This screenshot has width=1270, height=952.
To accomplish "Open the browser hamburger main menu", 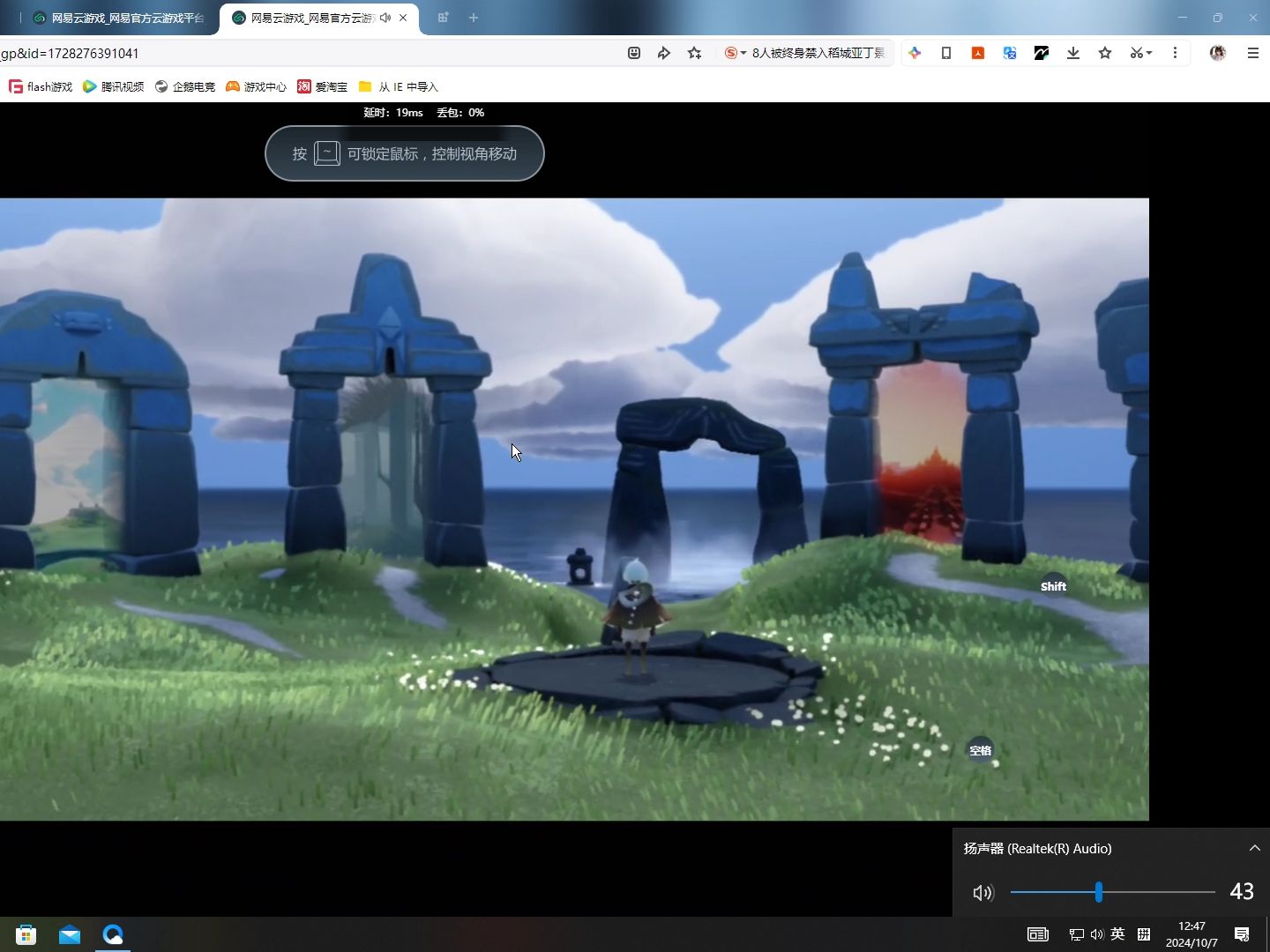I will coord(1252,53).
